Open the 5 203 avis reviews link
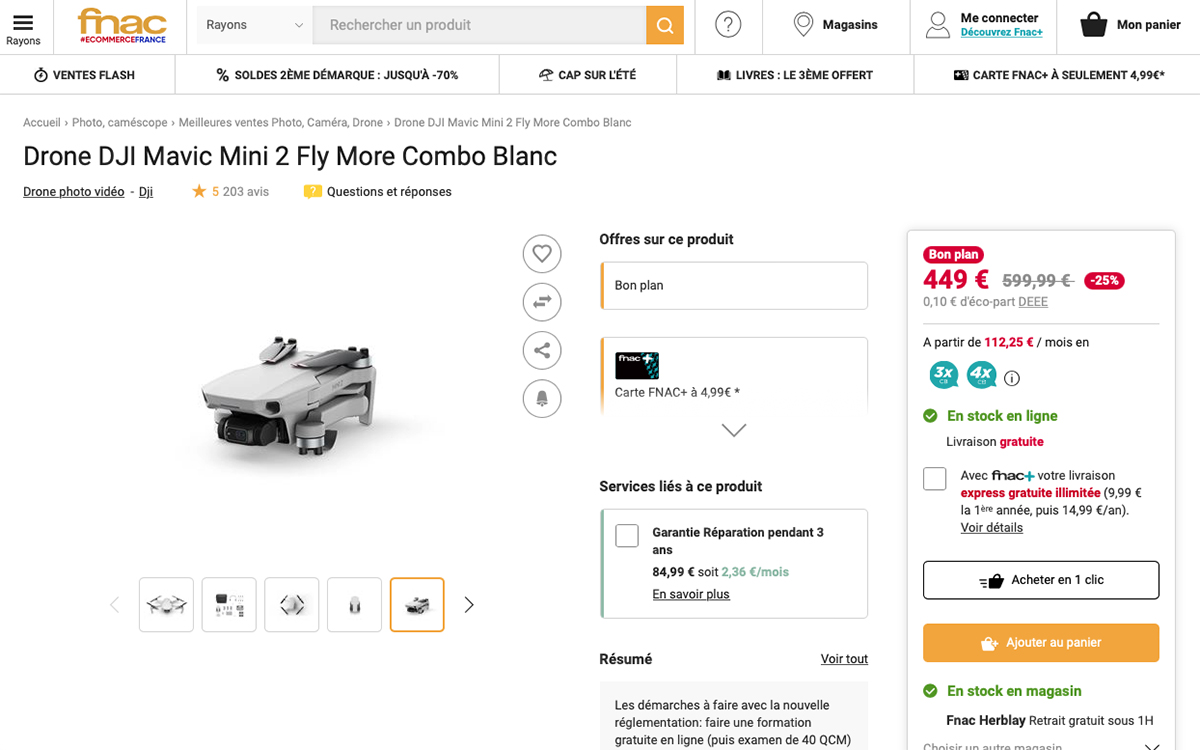Viewport: 1200px width, 750px height. (240, 192)
